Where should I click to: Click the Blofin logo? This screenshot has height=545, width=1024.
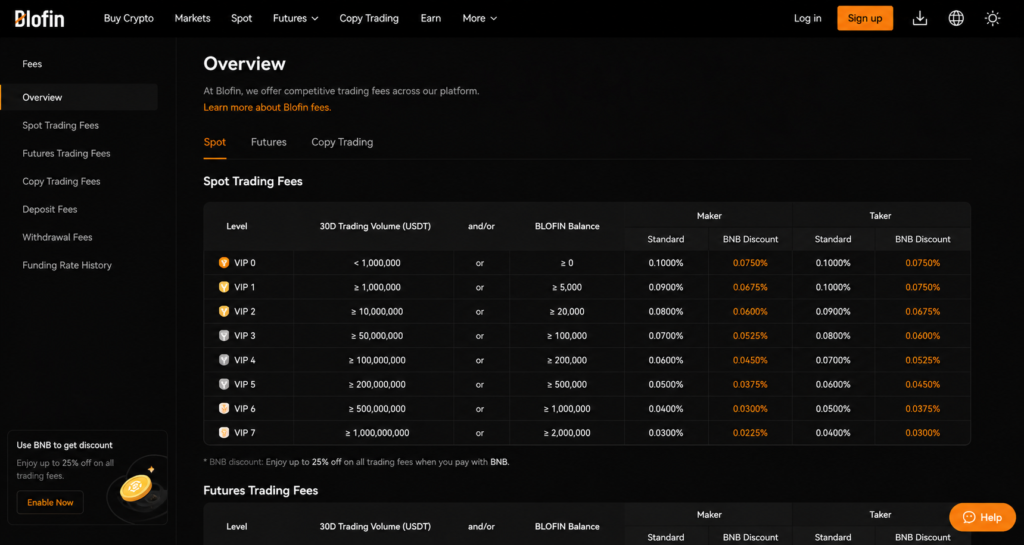pyautogui.click(x=39, y=18)
